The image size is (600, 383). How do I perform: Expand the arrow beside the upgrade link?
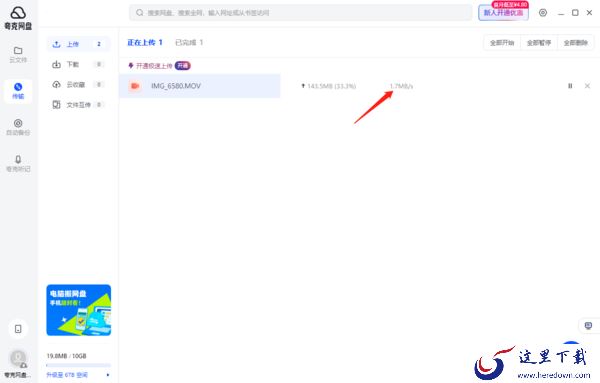(x=108, y=375)
